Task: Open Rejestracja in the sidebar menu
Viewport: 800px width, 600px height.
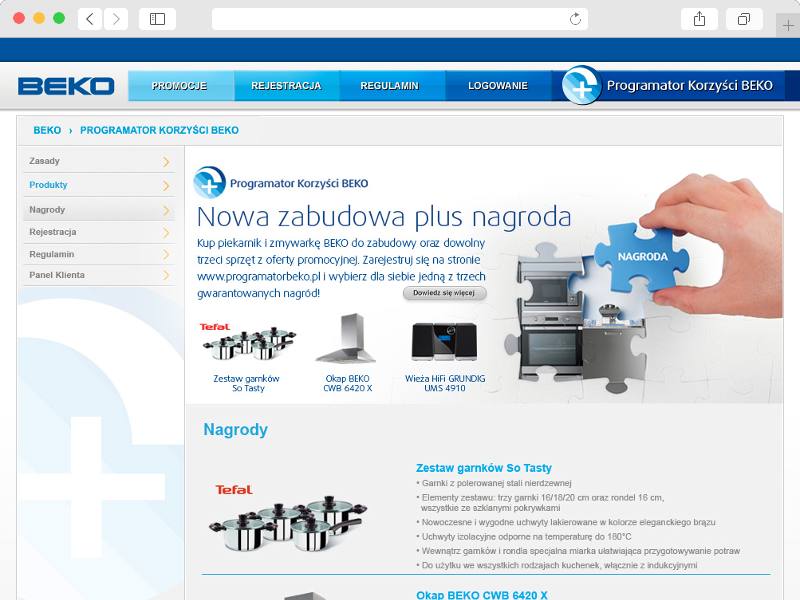Action: [98, 232]
